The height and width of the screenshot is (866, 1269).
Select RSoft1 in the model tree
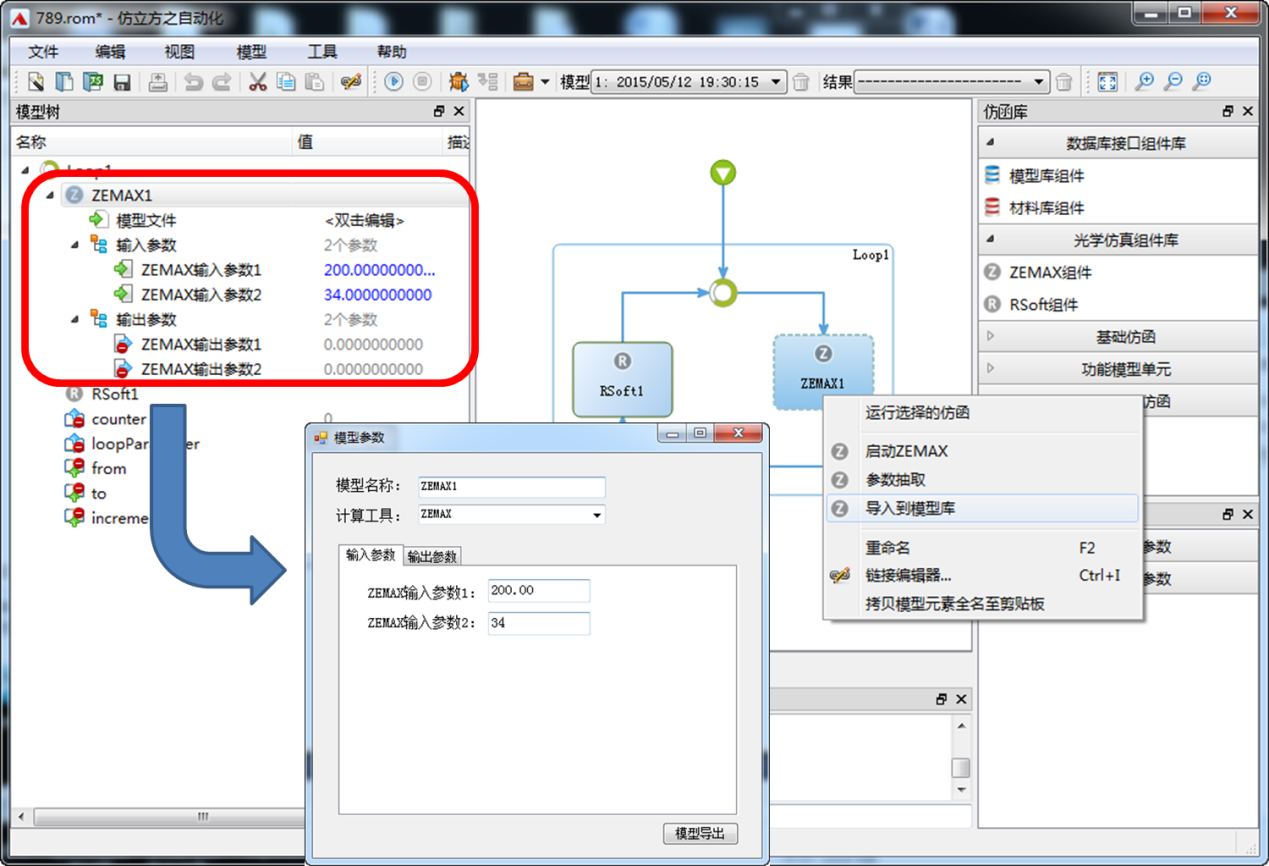[x=115, y=394]
